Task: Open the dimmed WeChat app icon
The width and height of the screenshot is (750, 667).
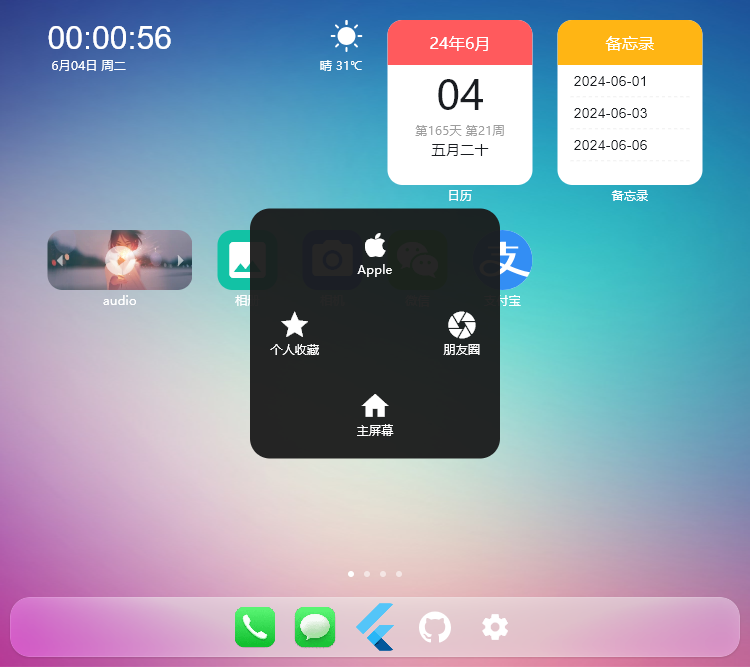Action: point(418,260)
